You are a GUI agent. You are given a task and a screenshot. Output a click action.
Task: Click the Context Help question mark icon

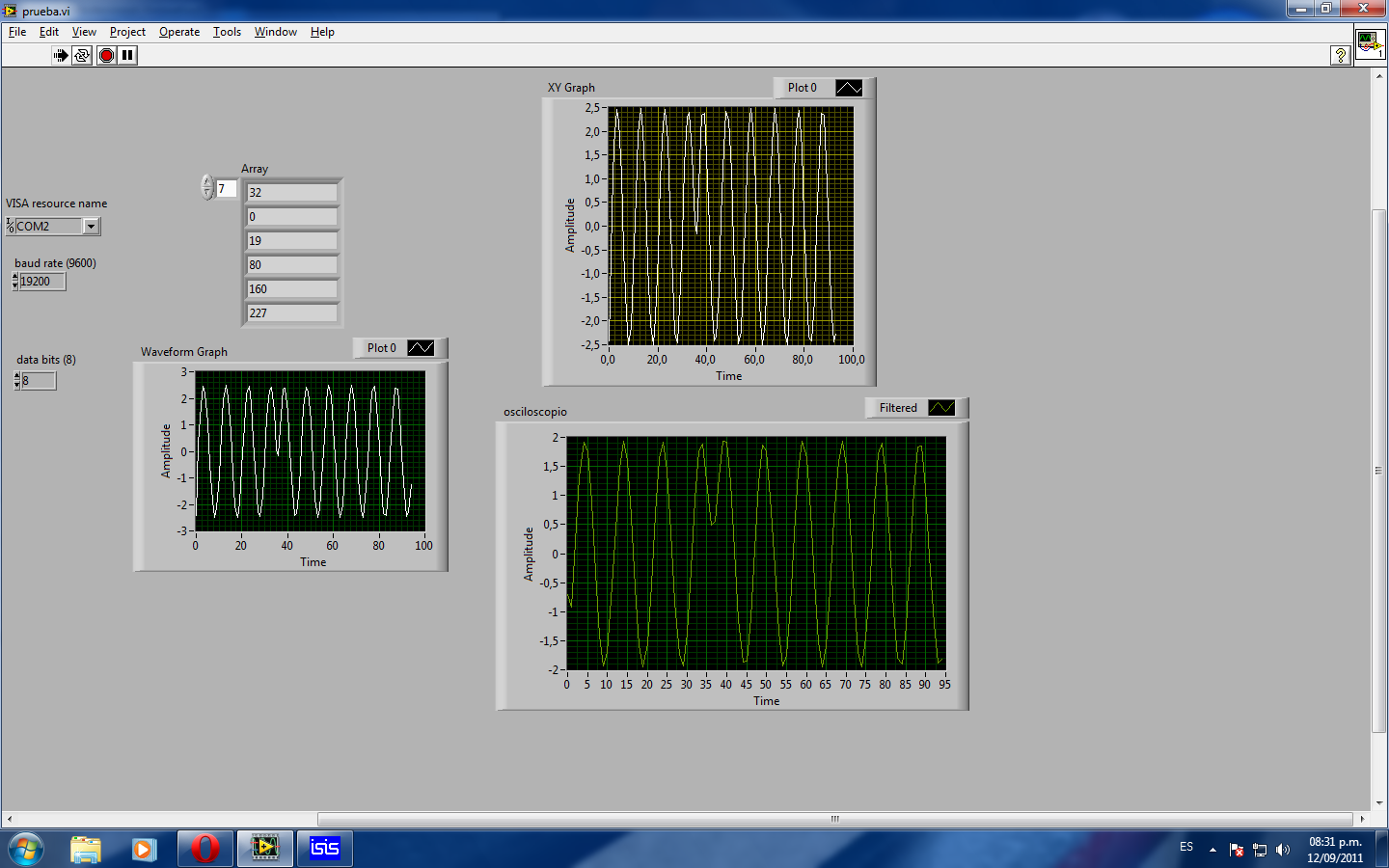pos(1340,55)
